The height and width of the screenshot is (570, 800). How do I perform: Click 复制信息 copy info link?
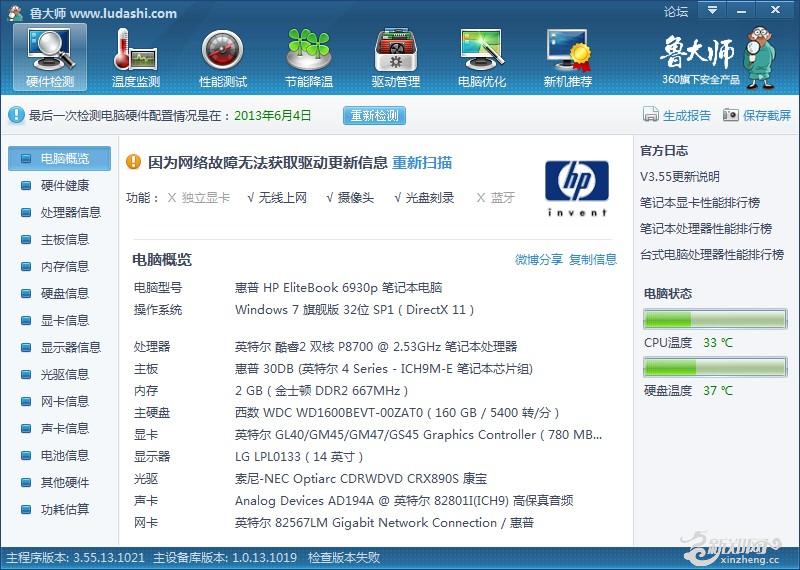click(x=593, y=259)
